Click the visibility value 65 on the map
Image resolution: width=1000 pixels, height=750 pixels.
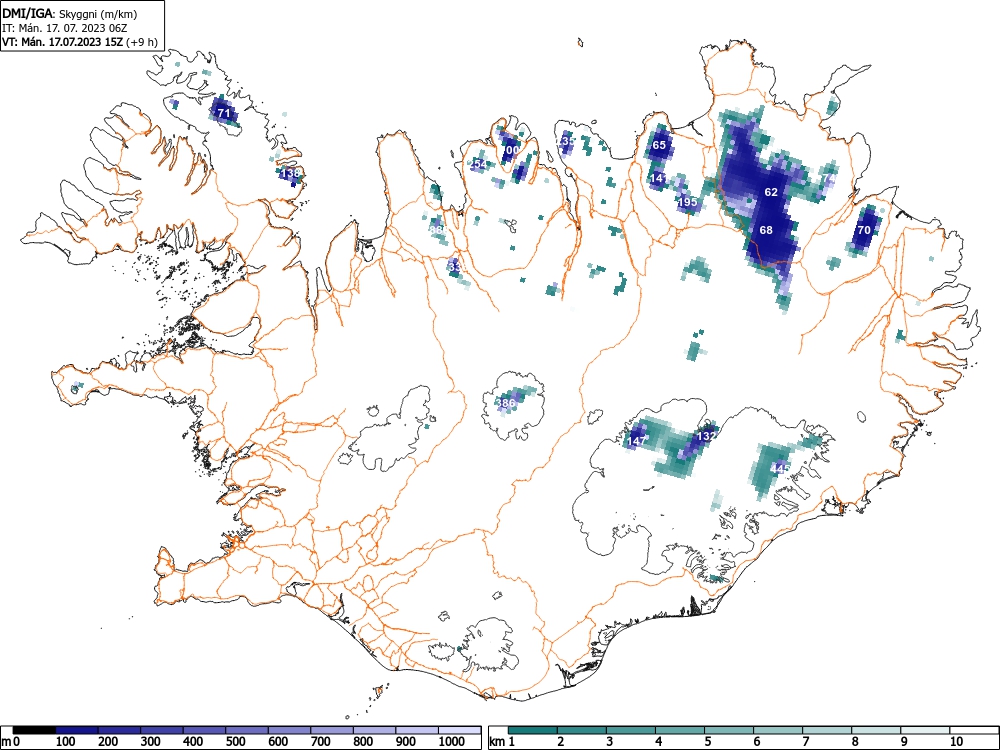point(659,145)
